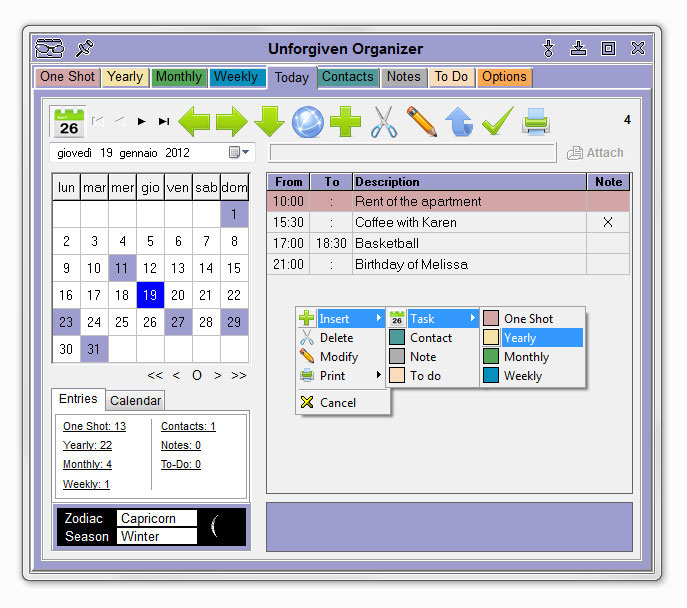Click the green down arrow icon
This screenshot has height=608, width=687.
pos(269,122)
